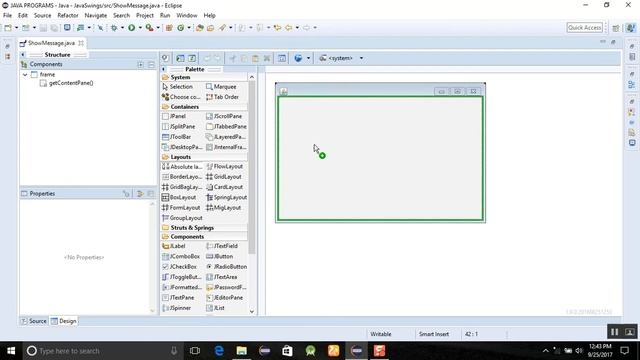The width and height of the screenshot is (640, 360).
Task: Click the frame content pane canvas
Action: [380, 158]
